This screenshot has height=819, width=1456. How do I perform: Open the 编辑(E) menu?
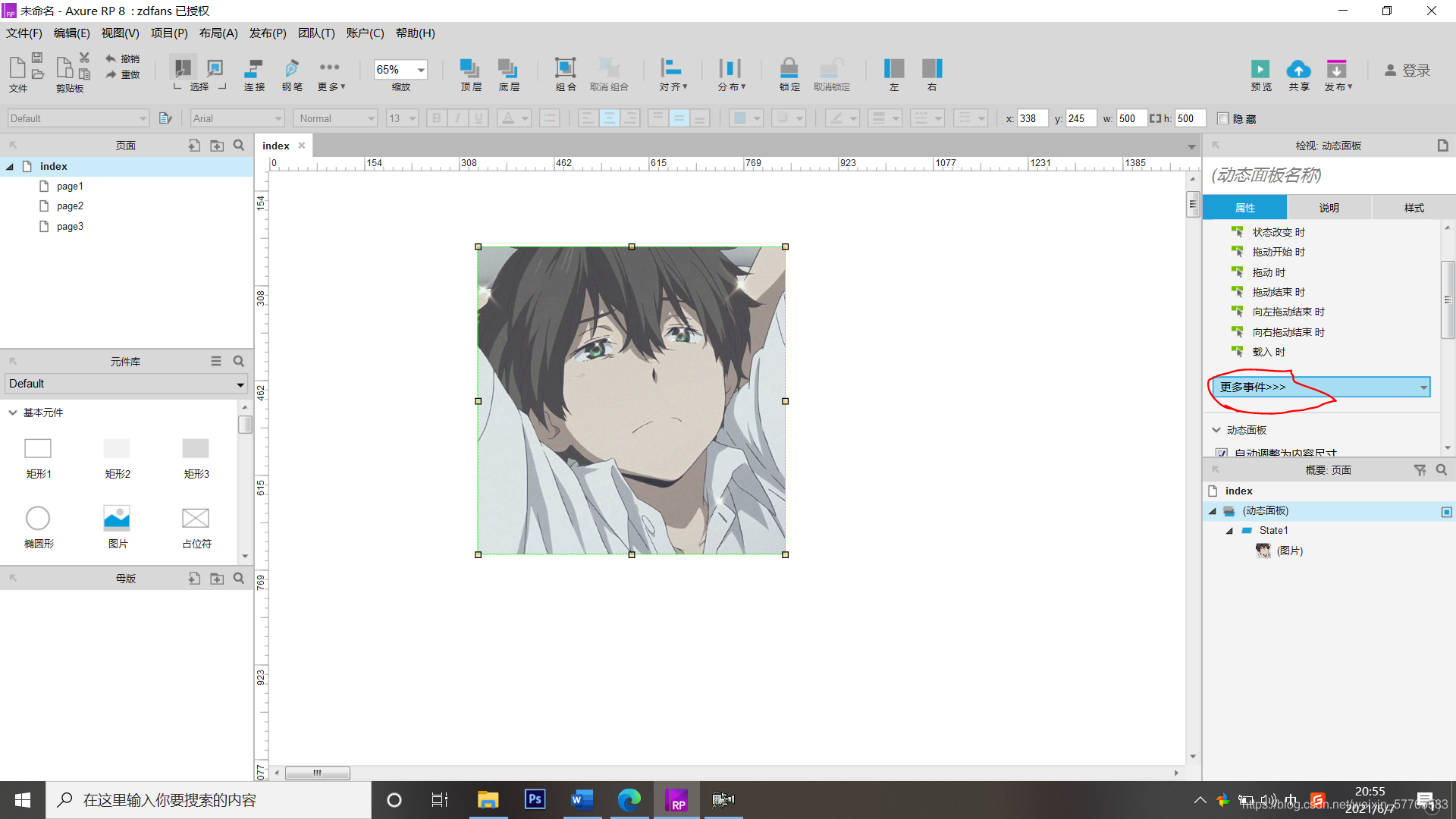tap(72, 33)
